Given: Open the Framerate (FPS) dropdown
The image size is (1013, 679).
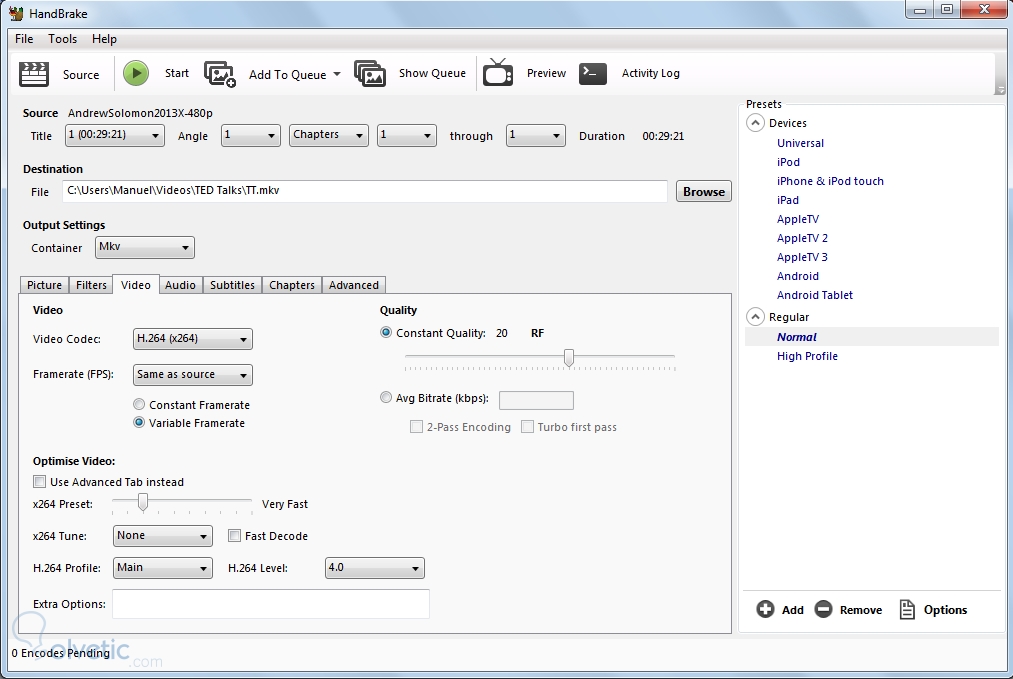Looking at the screenshot, I should coord(193,375).
